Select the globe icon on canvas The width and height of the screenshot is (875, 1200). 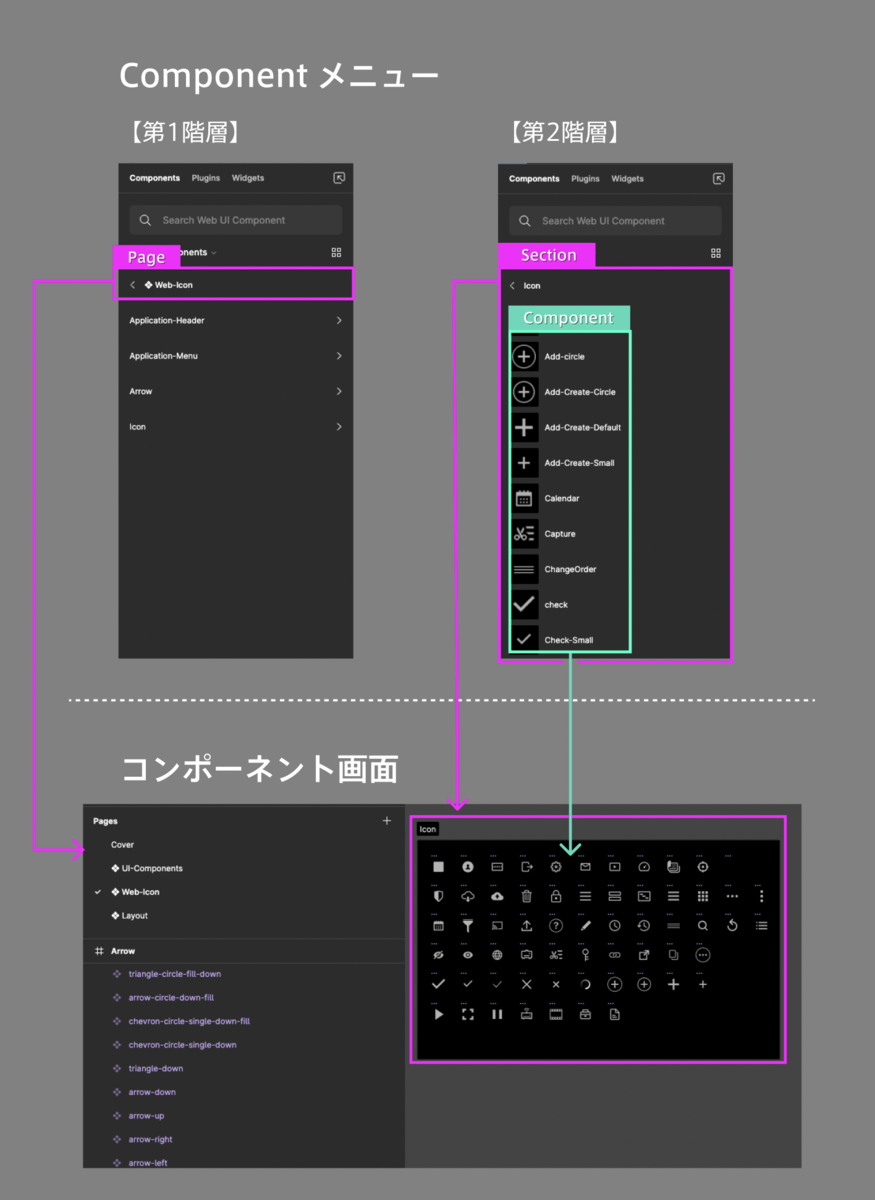497,955
